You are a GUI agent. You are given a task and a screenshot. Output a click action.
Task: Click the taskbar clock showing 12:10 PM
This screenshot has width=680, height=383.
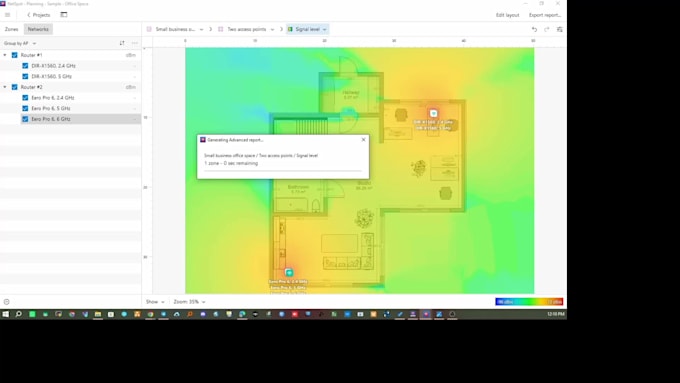[x=556, y=314]
